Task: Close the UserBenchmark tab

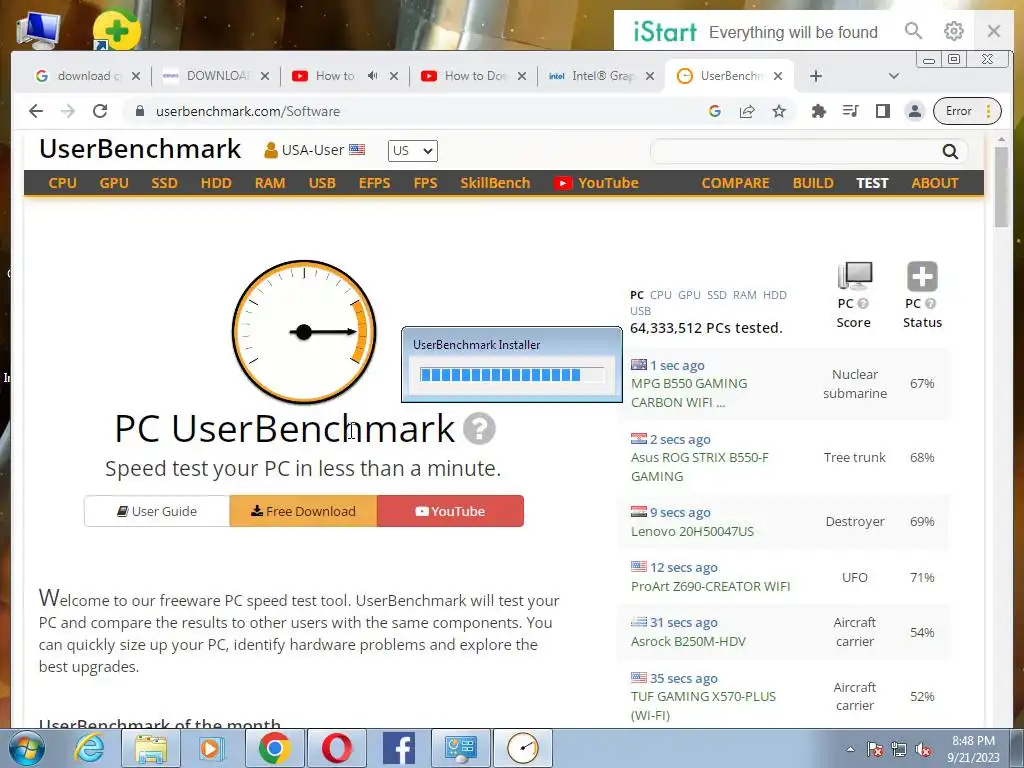Action: (x=778, y=76)
